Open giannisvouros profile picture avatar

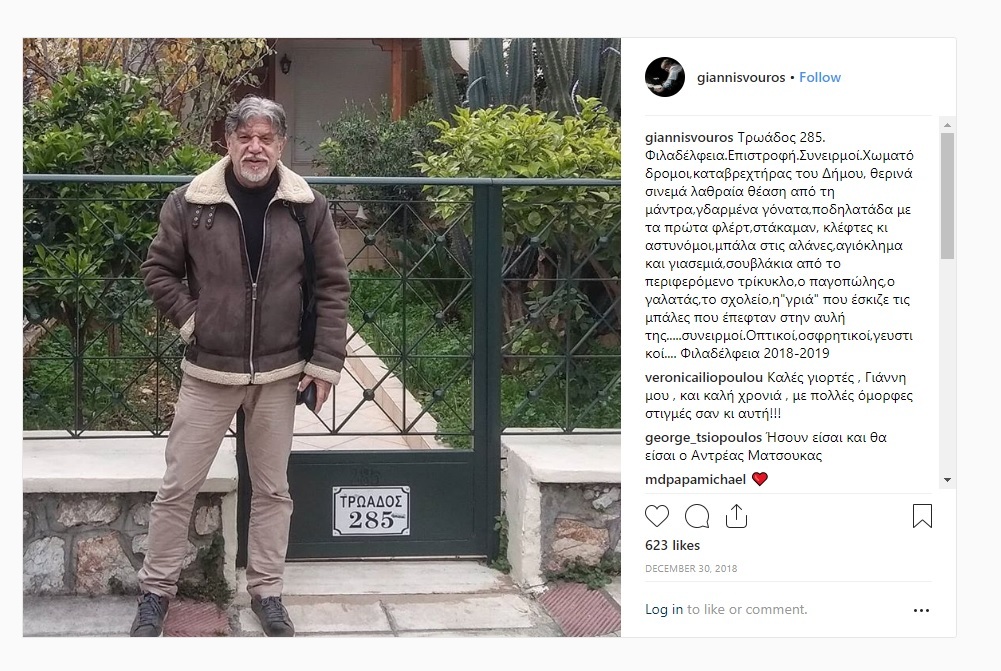[x=665, y=77]
